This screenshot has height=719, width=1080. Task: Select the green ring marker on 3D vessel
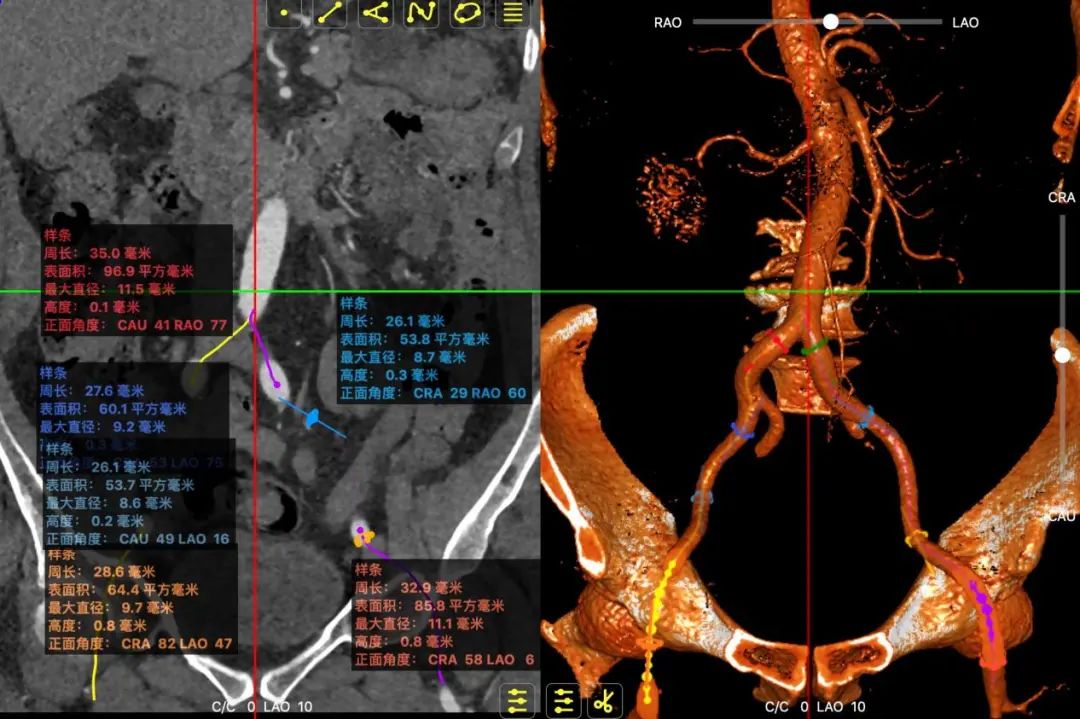[x=816, y=347]
